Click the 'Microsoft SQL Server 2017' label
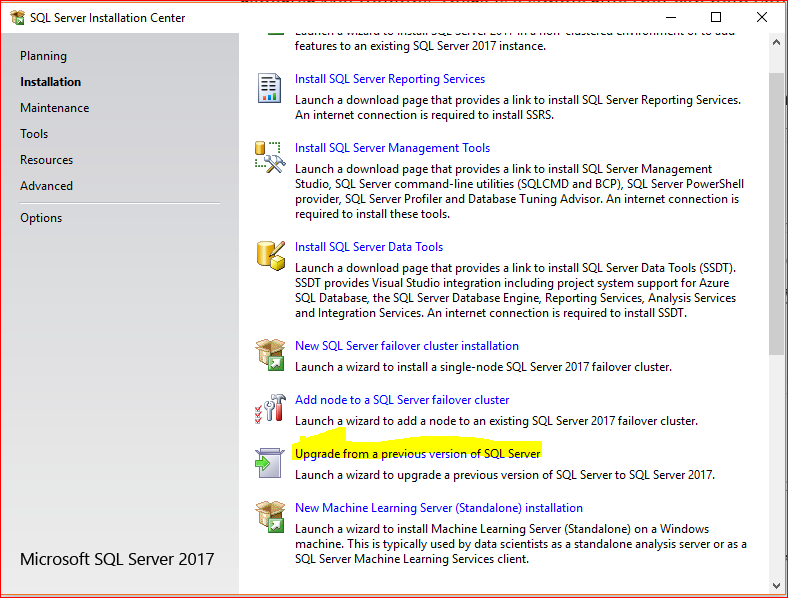The height and width of the screenshot is (598, 788). point(117,559)
